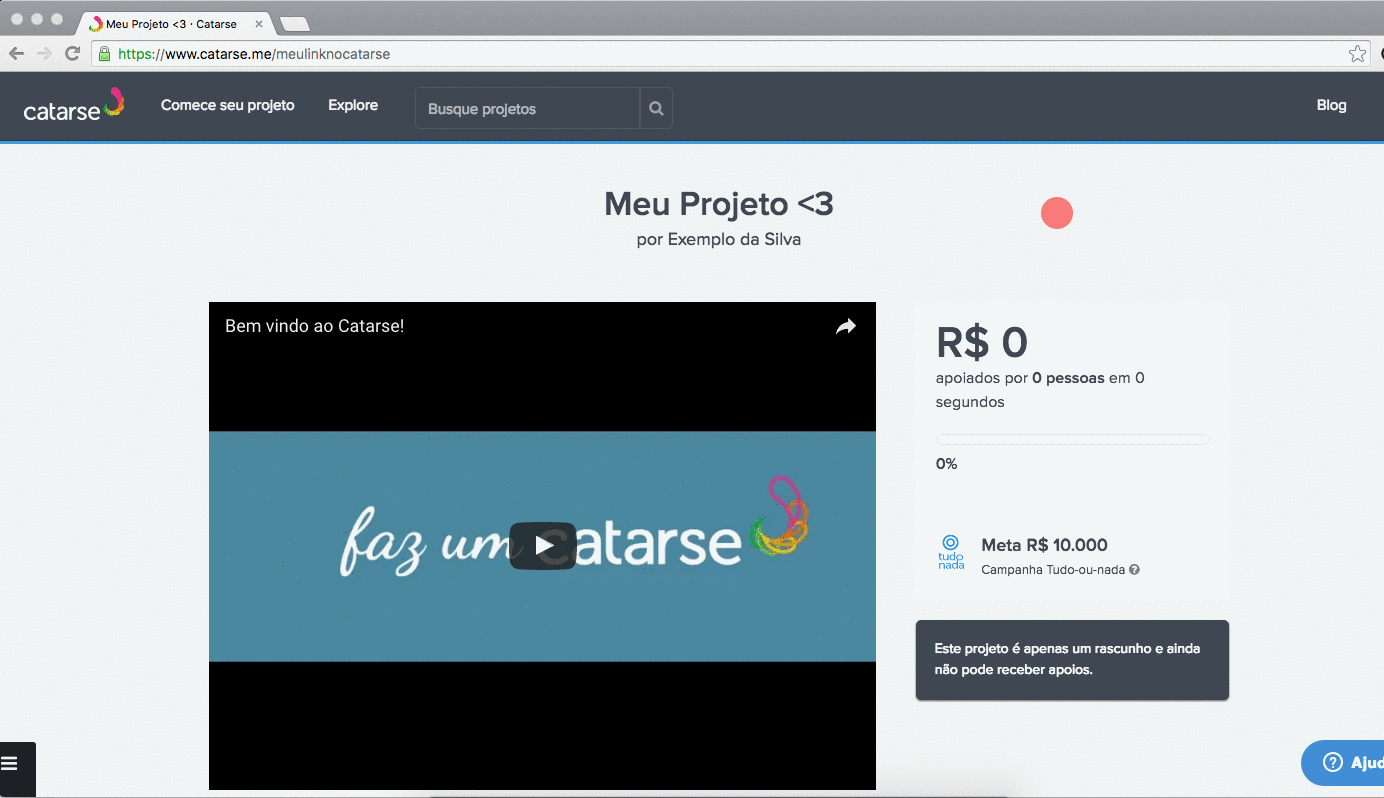Close the Meu Projeto browser tab
Image resolution: width=1384 pixels, height=798 pixels.
point(259,23)
